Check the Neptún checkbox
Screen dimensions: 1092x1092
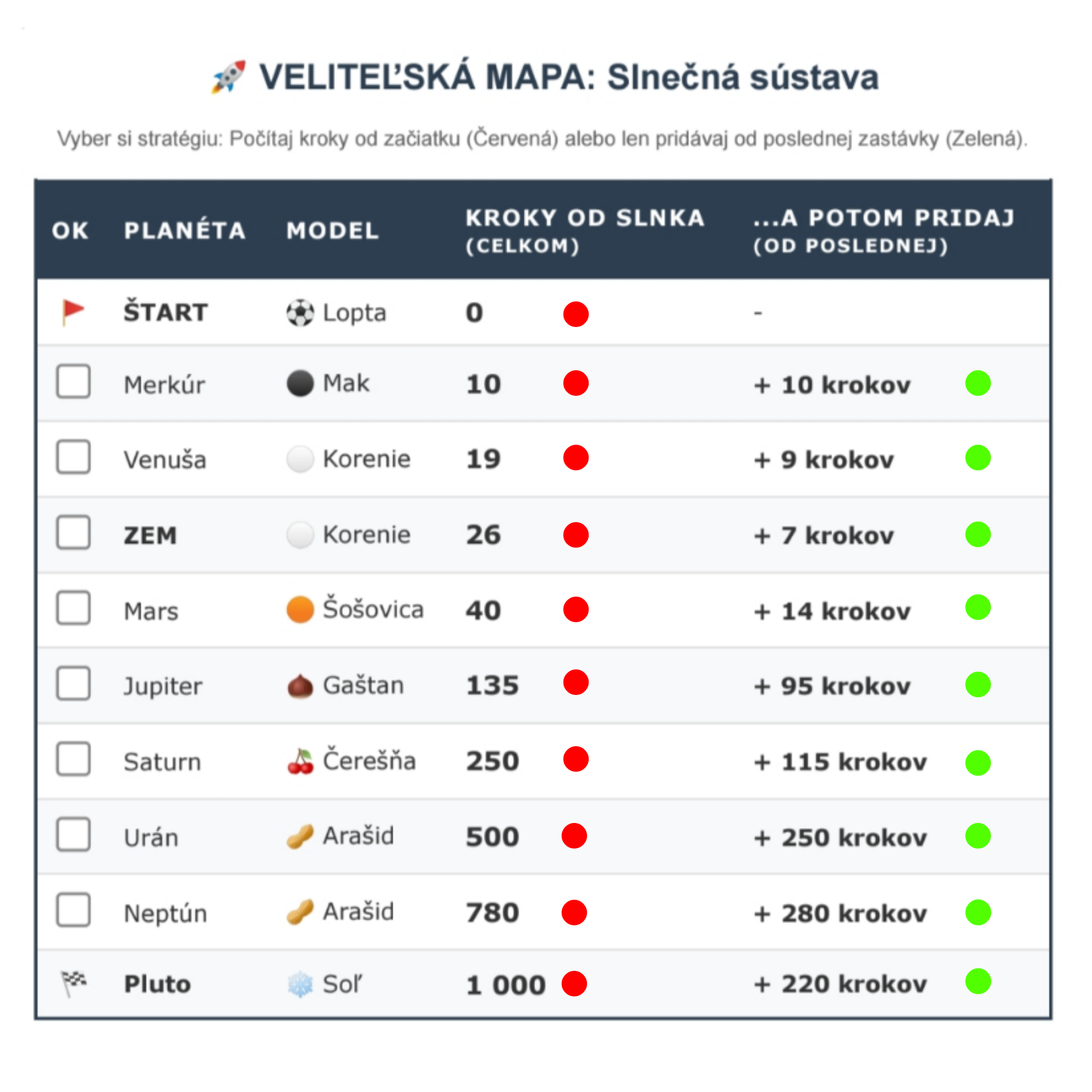(x=73, y=910)
